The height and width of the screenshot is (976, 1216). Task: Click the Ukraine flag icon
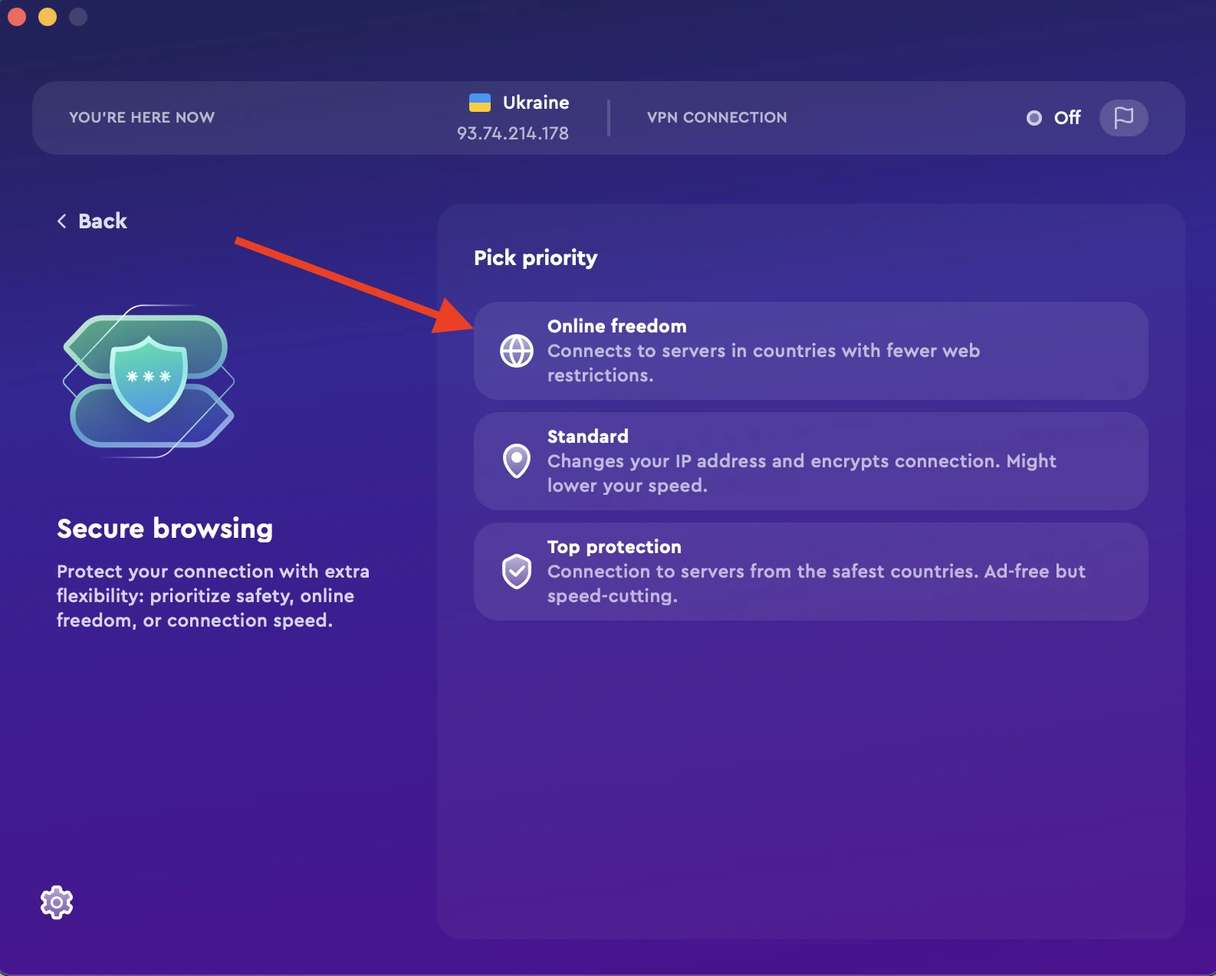tap(480, 102)
